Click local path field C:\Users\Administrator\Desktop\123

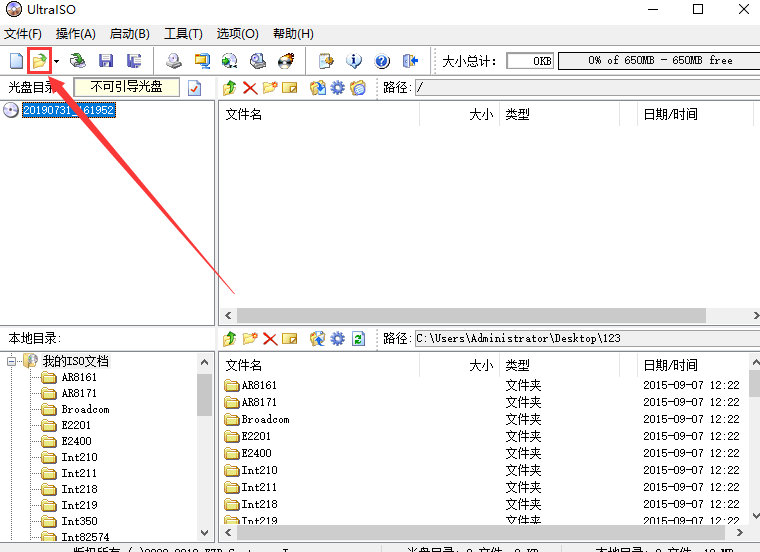pyautogui.click(x=587, y=338)
